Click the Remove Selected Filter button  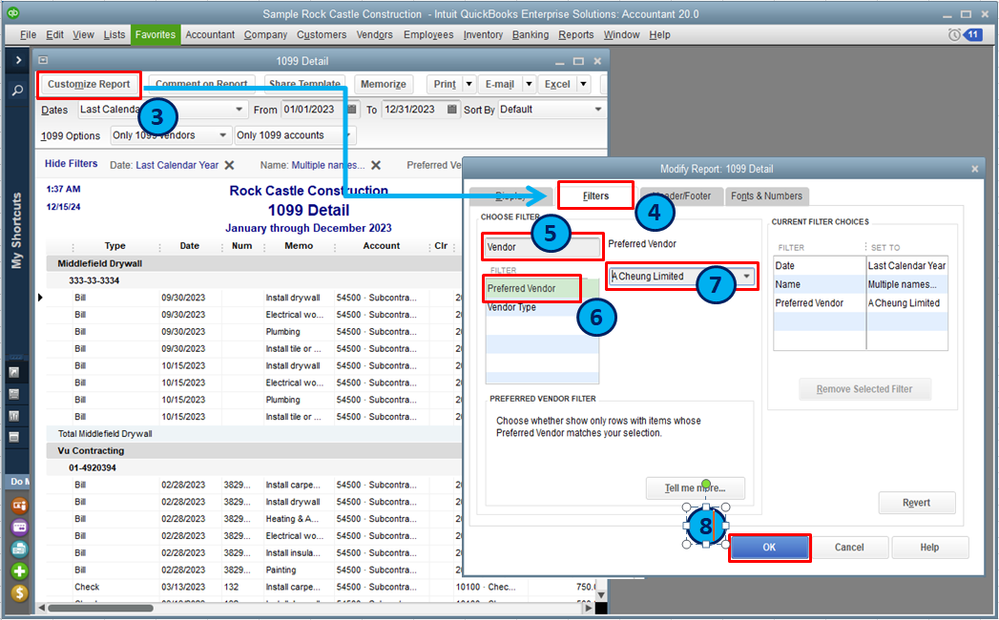(865, 389)
